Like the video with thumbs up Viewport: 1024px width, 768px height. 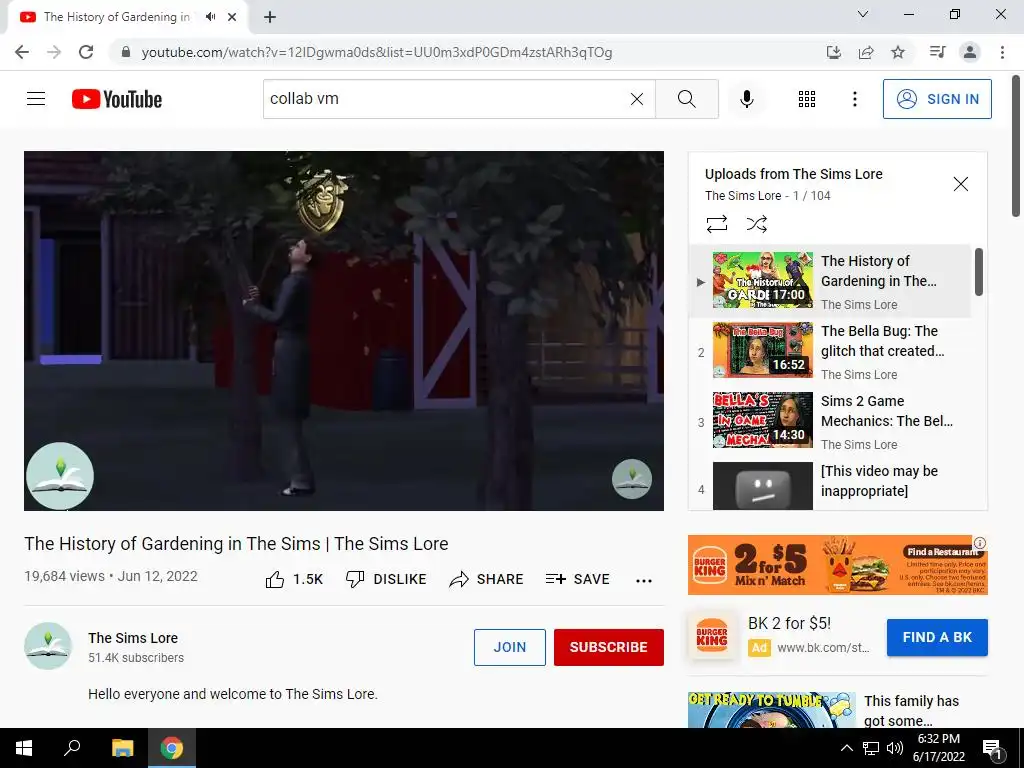tap(295, 579)
